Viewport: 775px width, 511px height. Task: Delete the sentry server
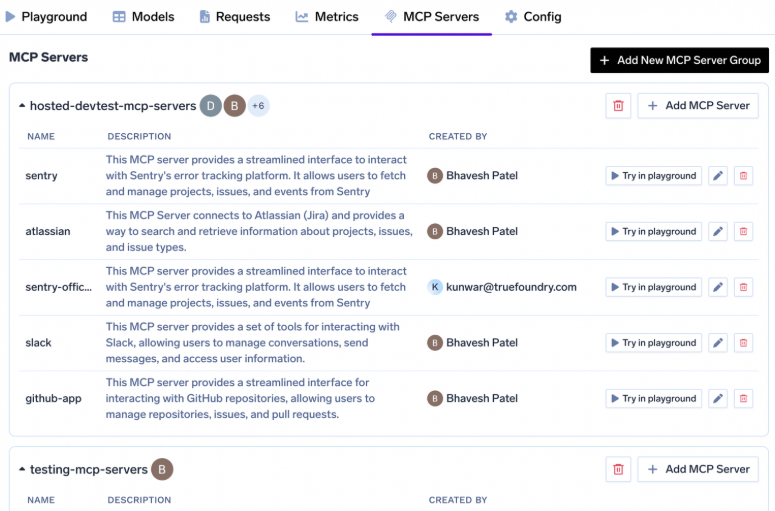[743, 175]
